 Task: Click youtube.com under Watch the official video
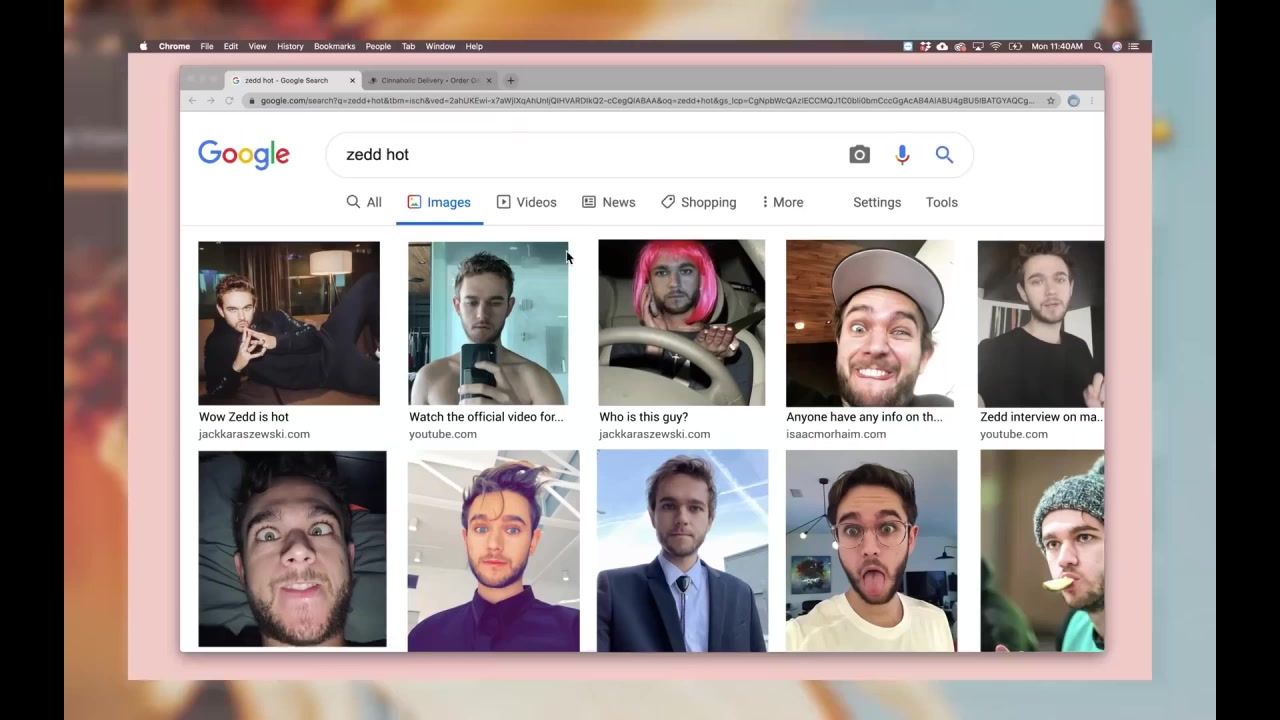click(x=442, y=434)
